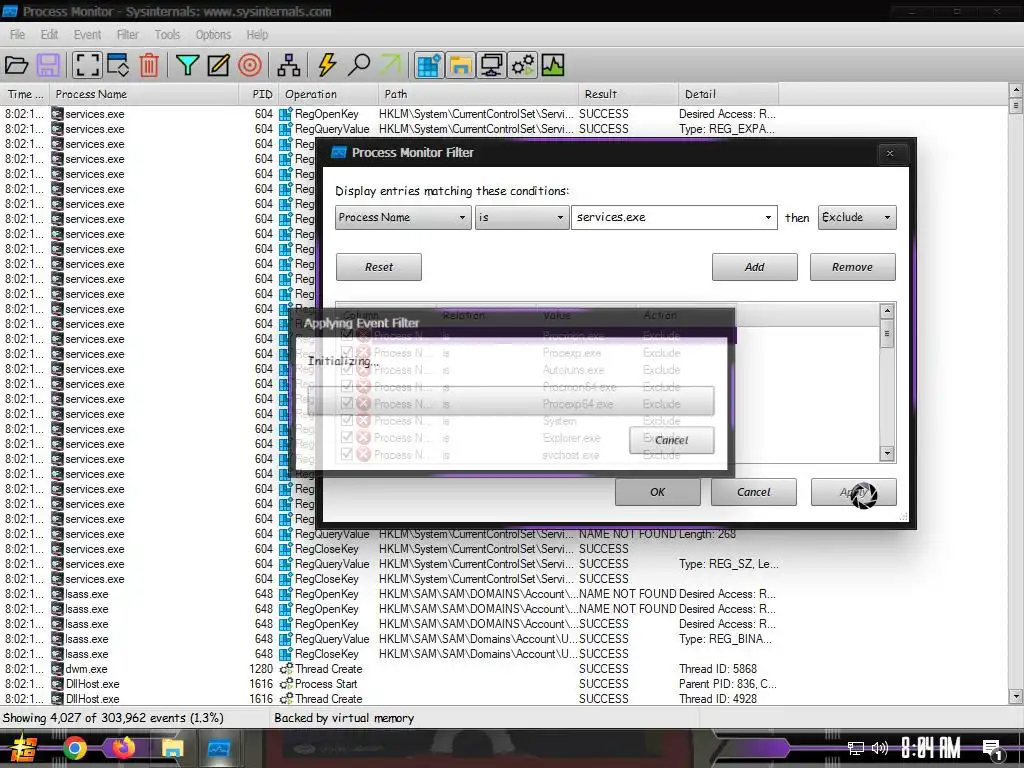Toggle Show Profiling Events graph icon
1024x768 pixels.
pyautogui.click(x=552, y=65)
